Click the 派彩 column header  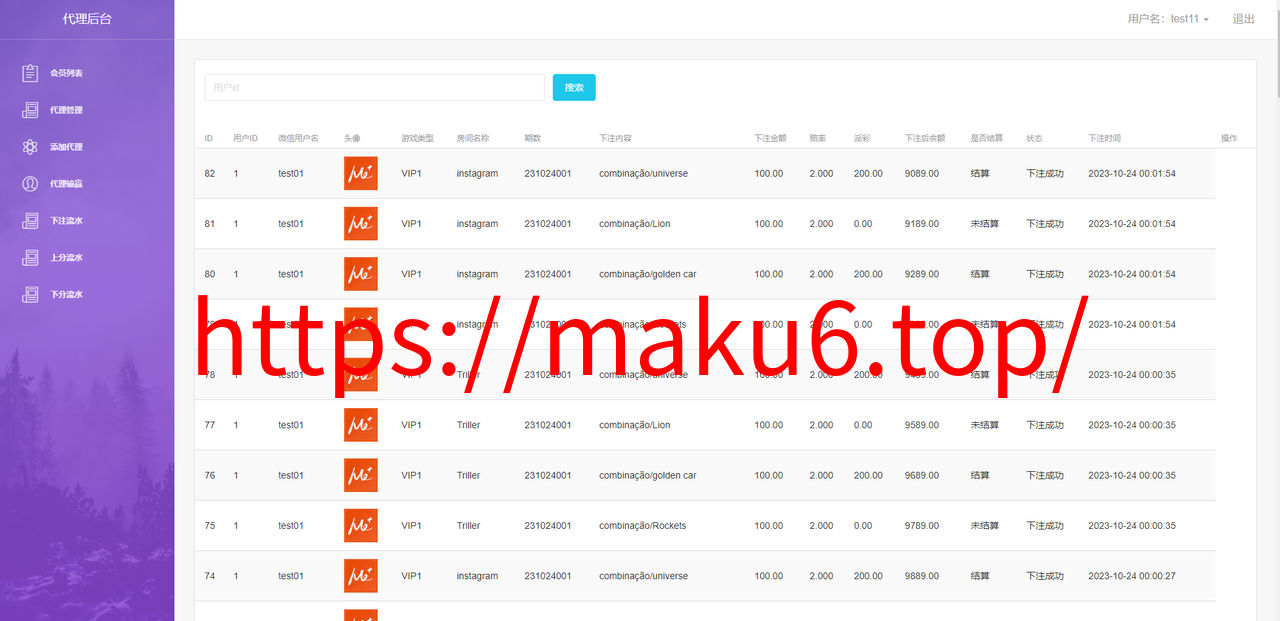coord(862,138)
